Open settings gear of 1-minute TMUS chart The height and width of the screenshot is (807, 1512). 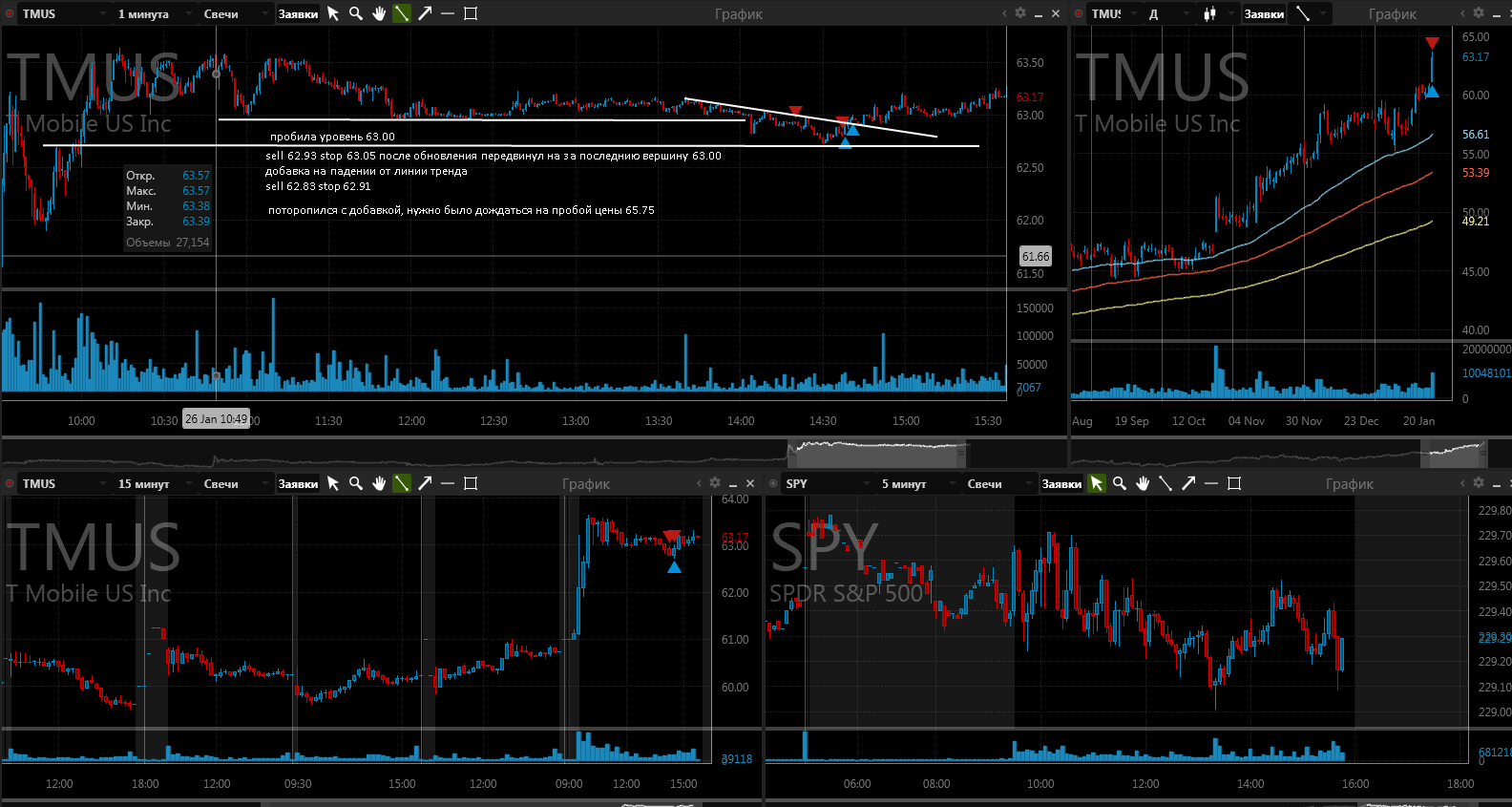(1019, 13)
